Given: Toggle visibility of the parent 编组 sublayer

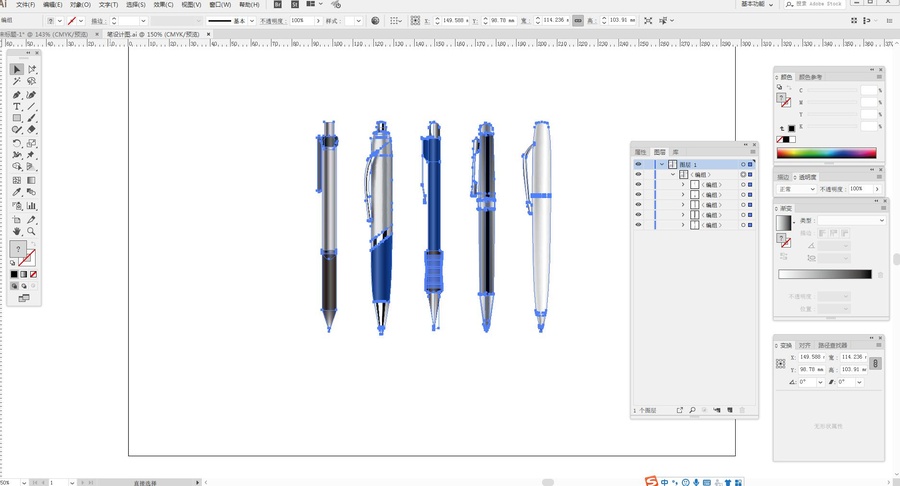Looking at the screenshot, I should point(638,174).
